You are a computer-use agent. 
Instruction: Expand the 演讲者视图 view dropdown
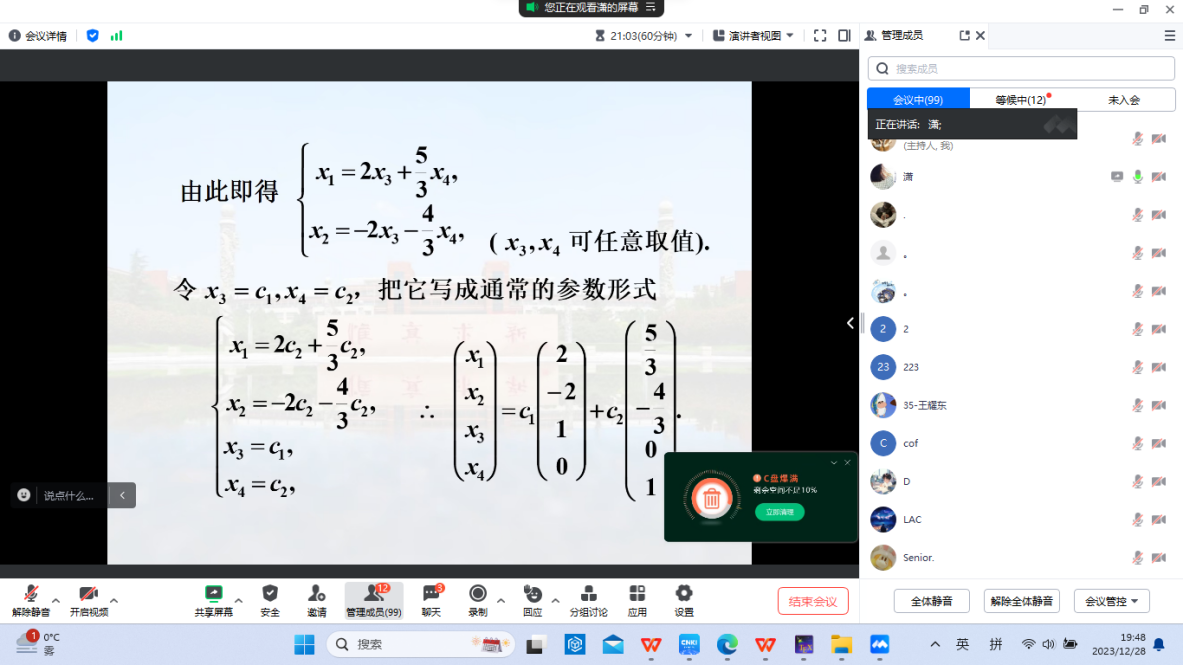[754, 36]
